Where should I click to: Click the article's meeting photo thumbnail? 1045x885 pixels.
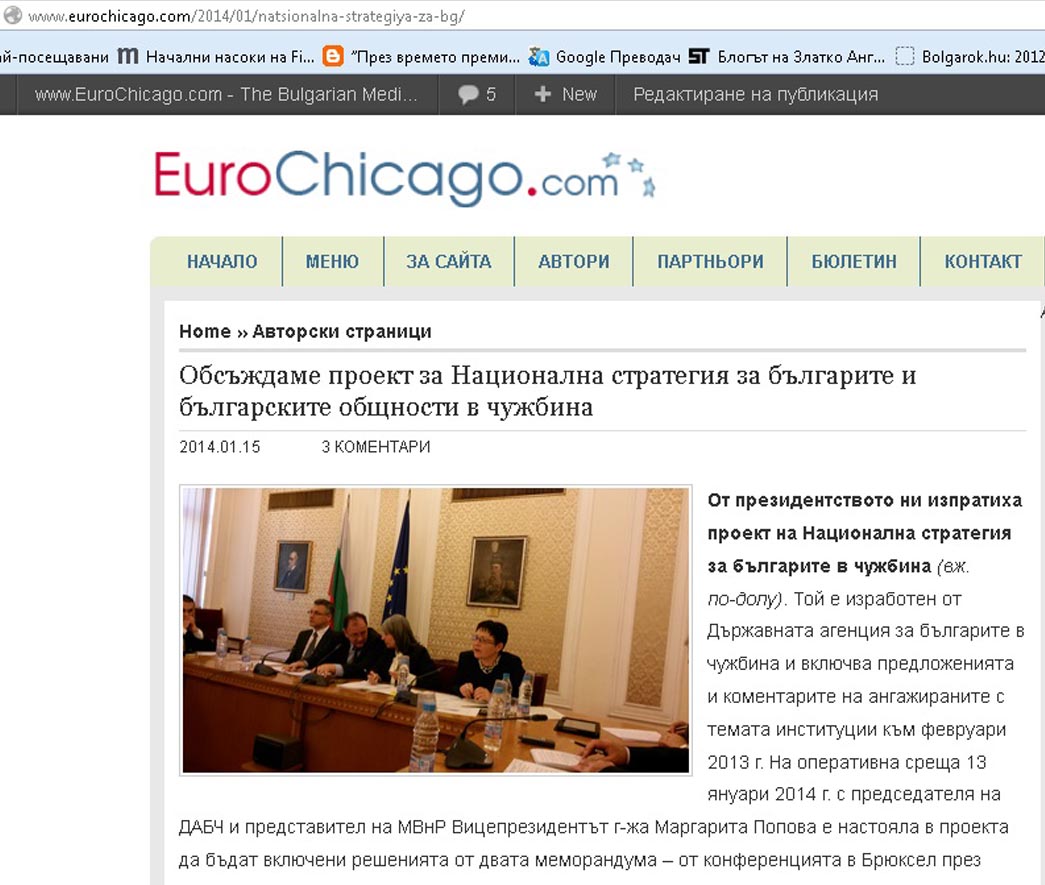point(435,631)
